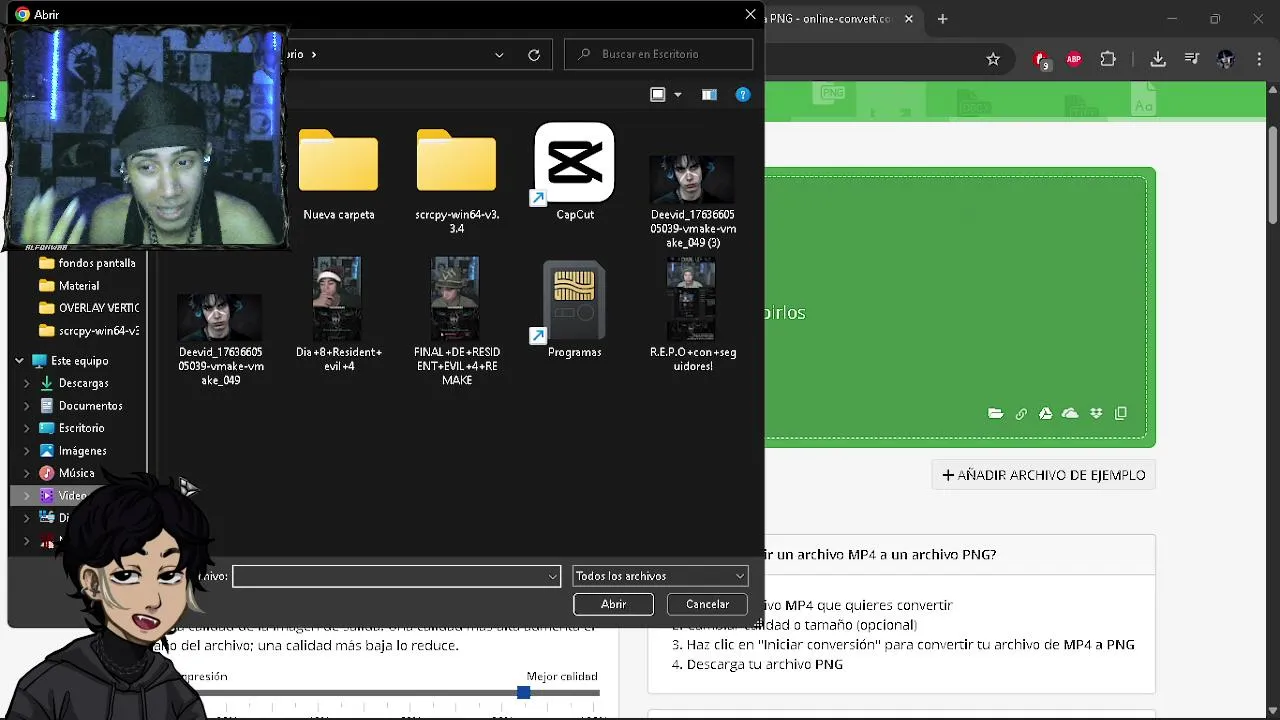Open Chrome downloads icon
Viewport: 1280px width, 720px height.
click(x=1158, y=59)
